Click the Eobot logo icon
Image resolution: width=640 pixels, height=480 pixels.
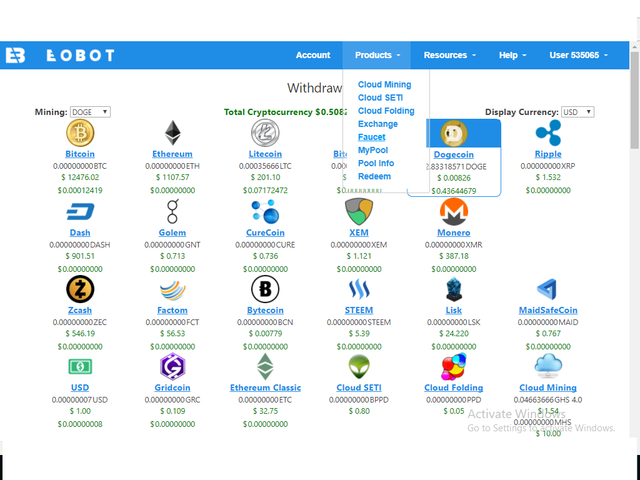click(15, 55)
